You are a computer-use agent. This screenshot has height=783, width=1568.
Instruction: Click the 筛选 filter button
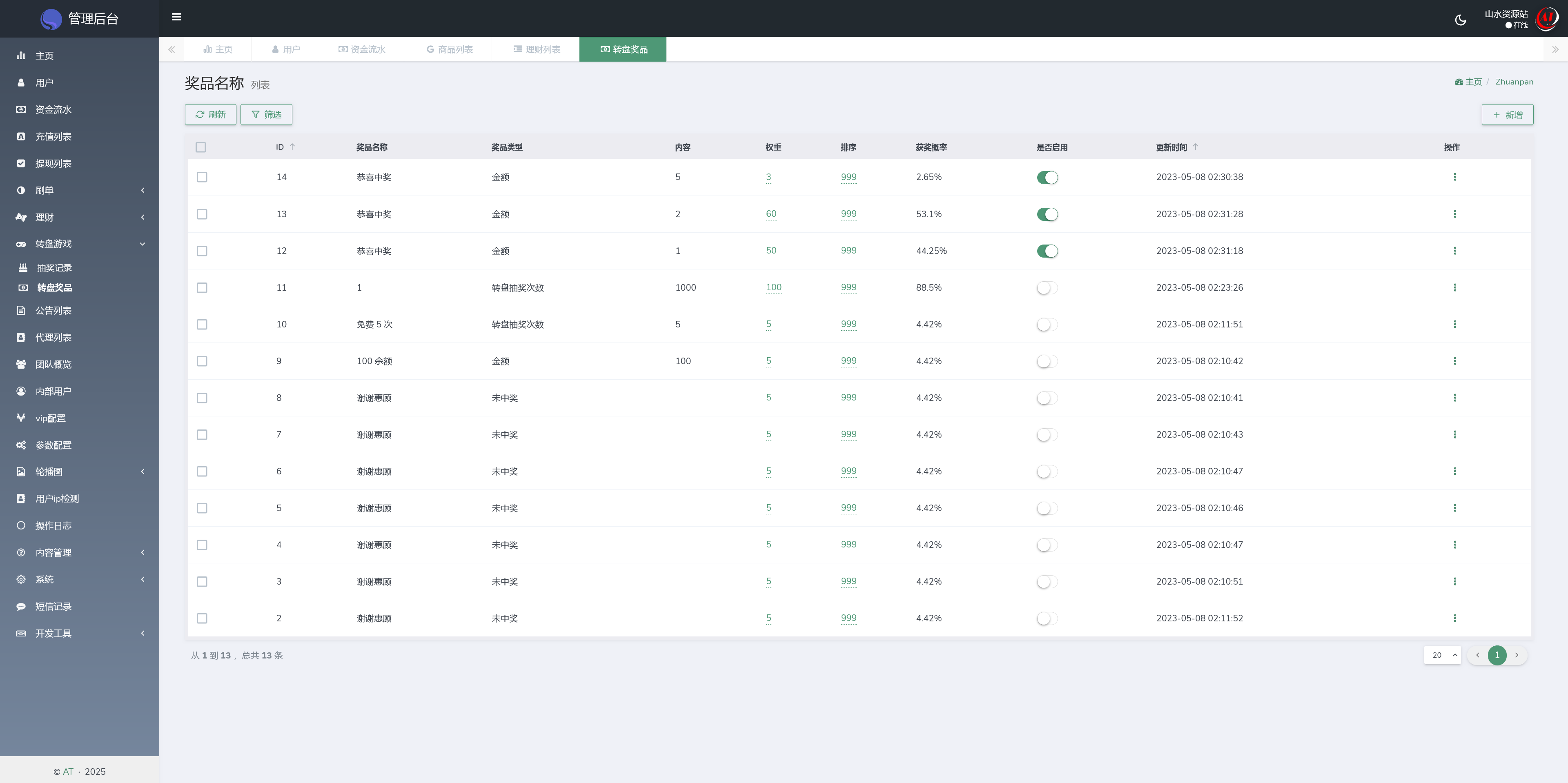click(266, 114)
